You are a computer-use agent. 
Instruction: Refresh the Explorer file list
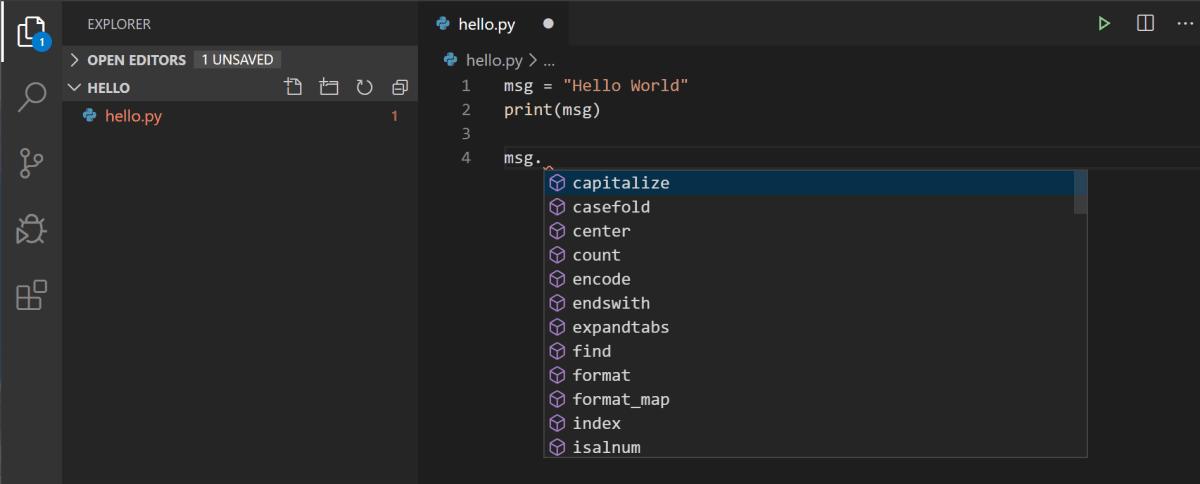point(364,87)
